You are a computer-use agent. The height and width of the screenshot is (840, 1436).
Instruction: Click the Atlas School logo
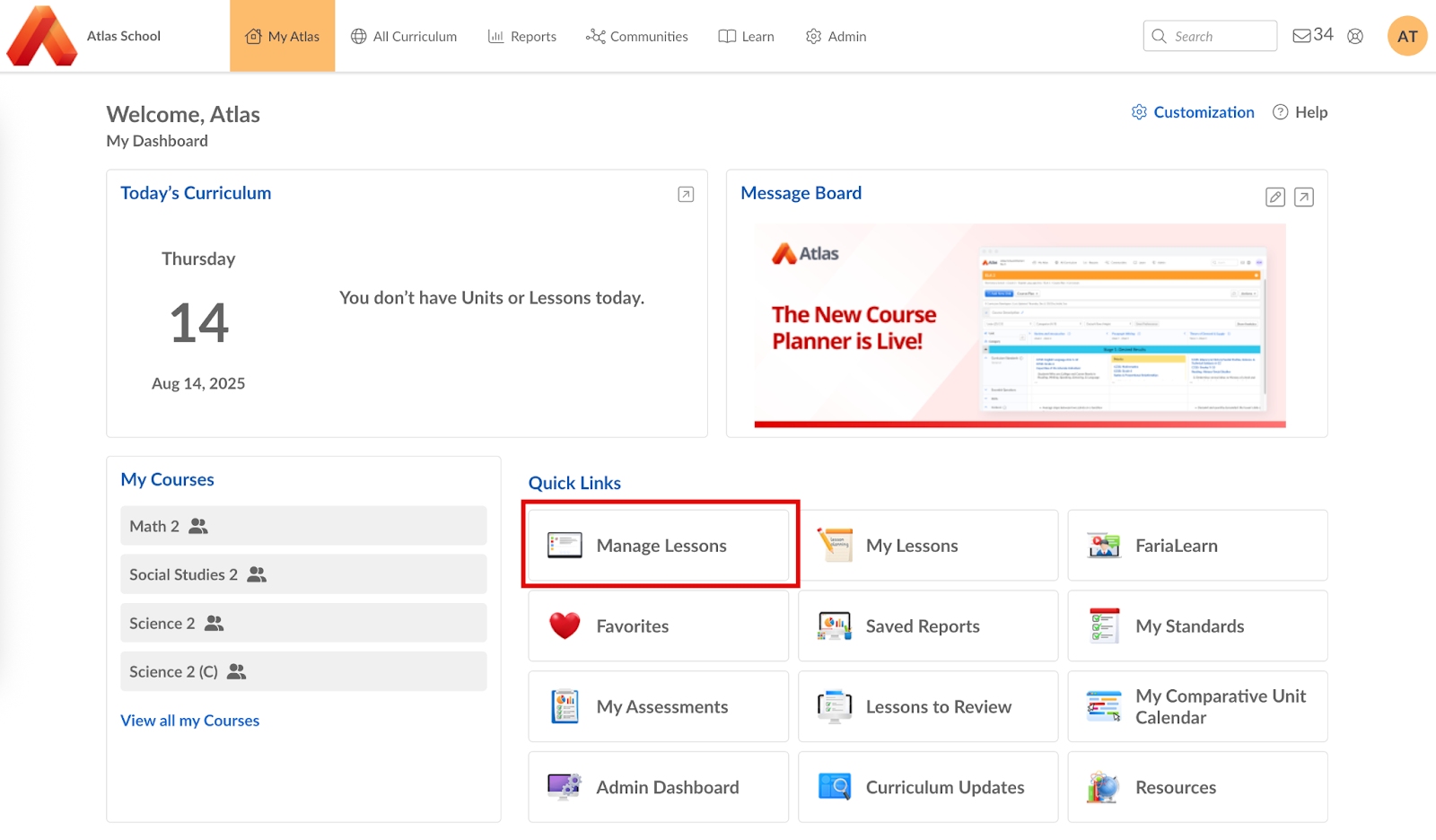[x=42, y=36]
